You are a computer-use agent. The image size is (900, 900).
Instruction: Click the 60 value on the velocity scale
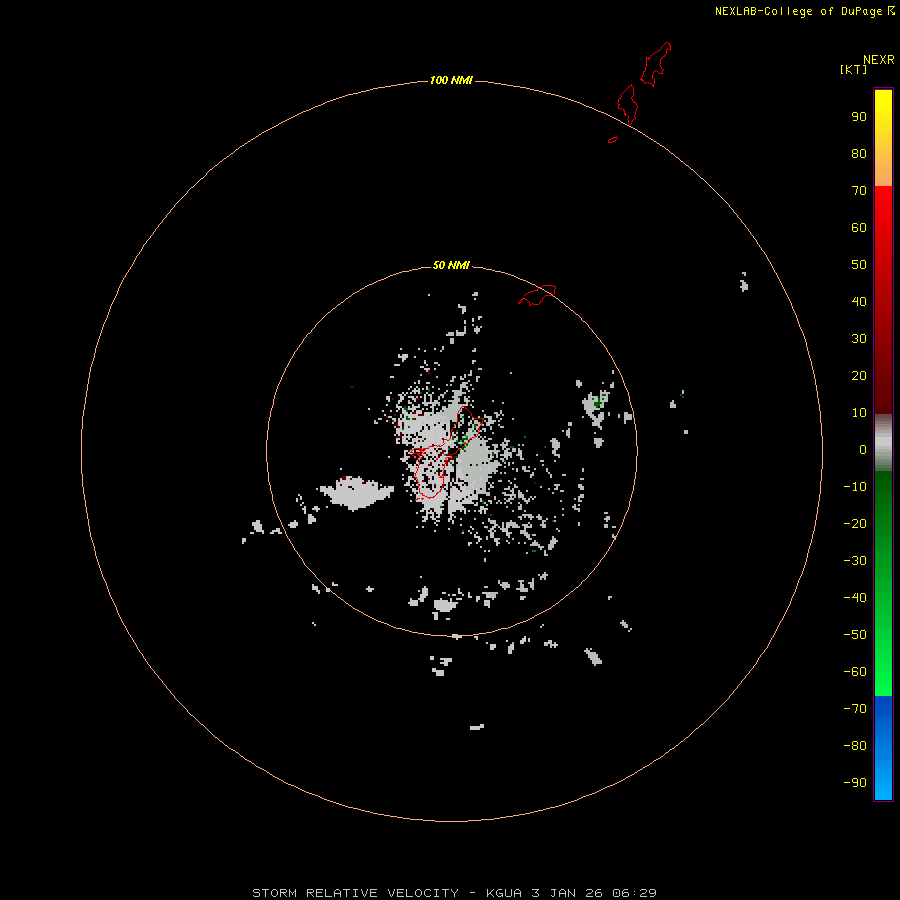coord(859,227)
